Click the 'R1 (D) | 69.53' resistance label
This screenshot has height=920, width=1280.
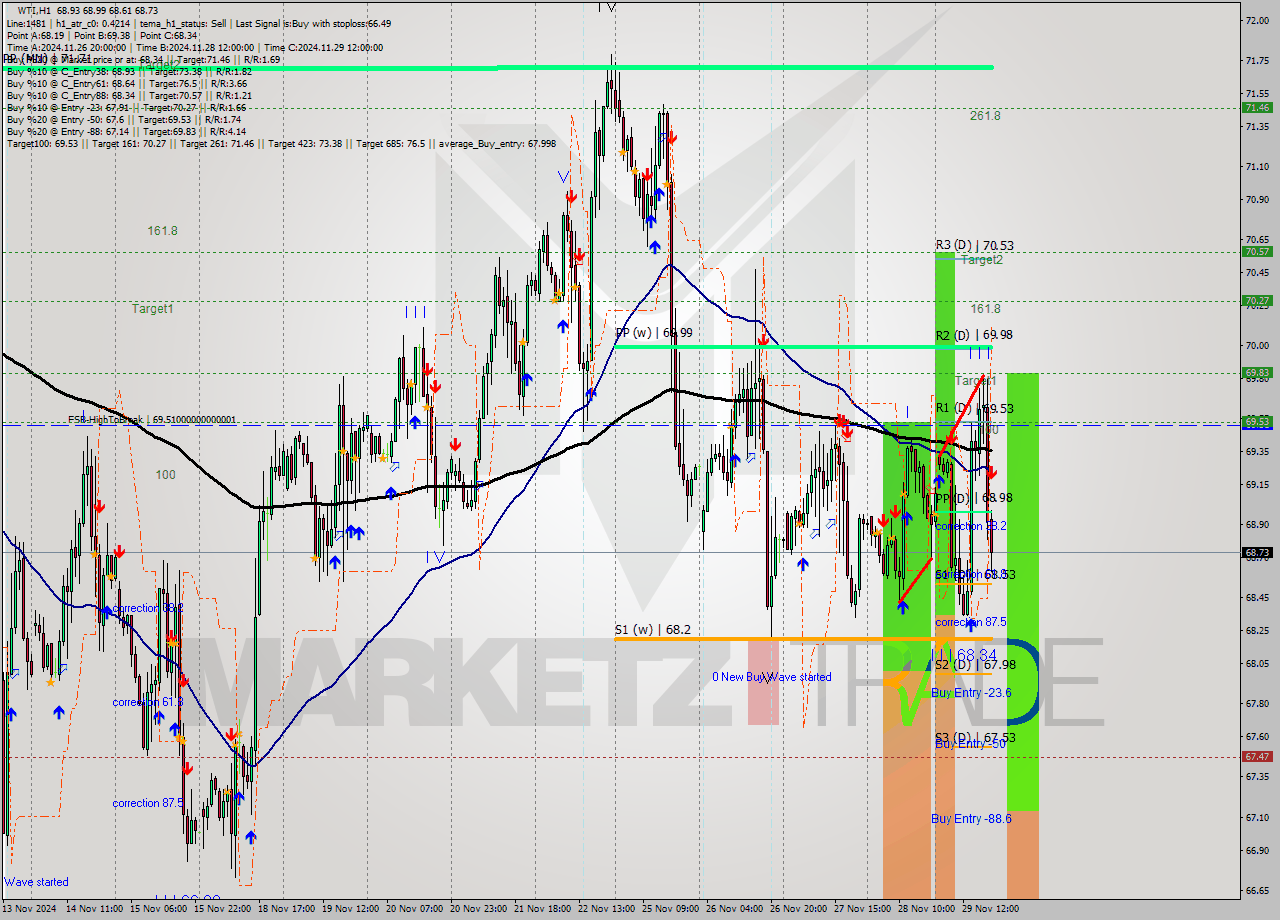coord(975,408)
